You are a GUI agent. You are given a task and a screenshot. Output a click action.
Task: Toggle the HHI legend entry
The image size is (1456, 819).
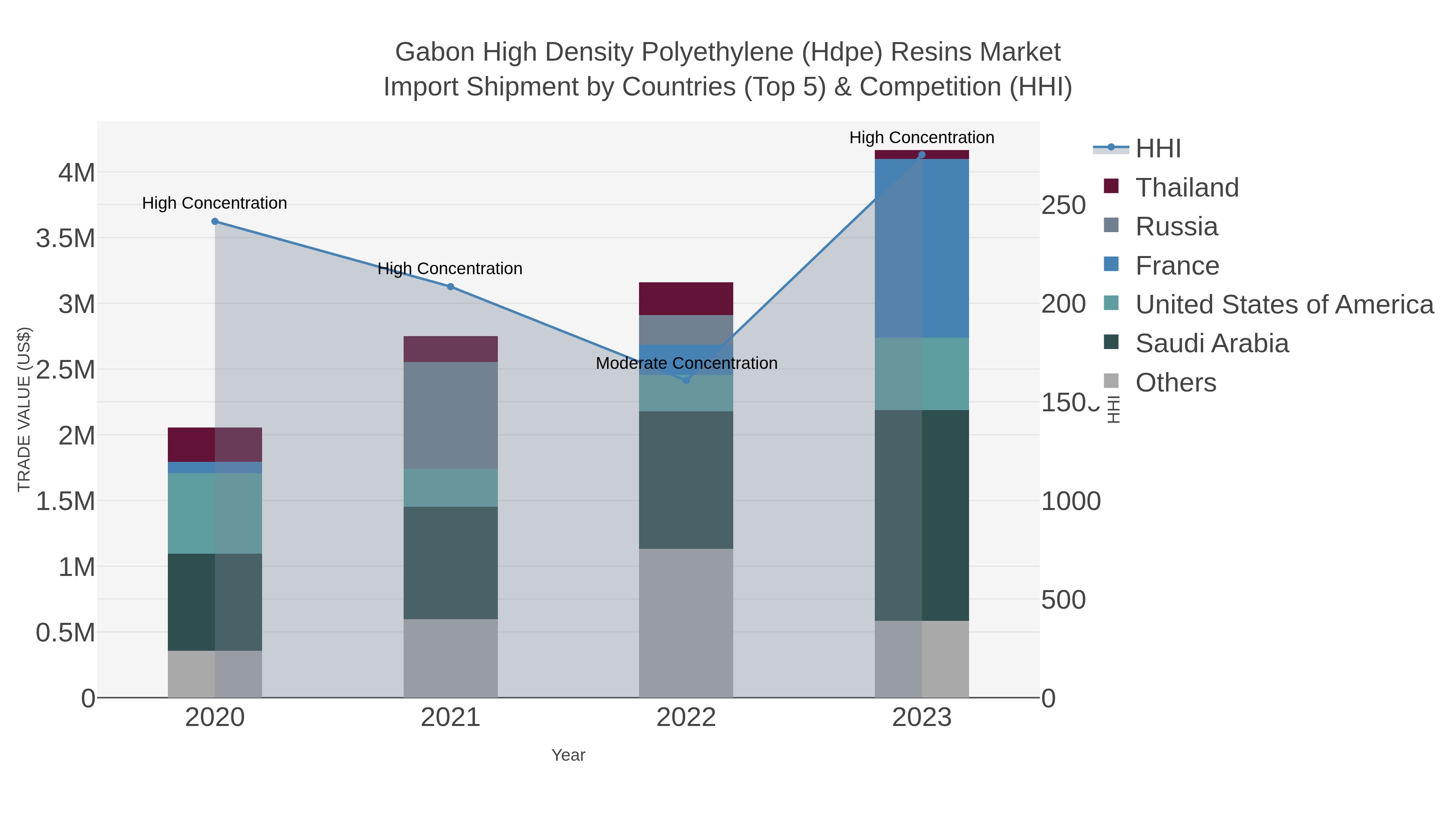[1137, 148]
